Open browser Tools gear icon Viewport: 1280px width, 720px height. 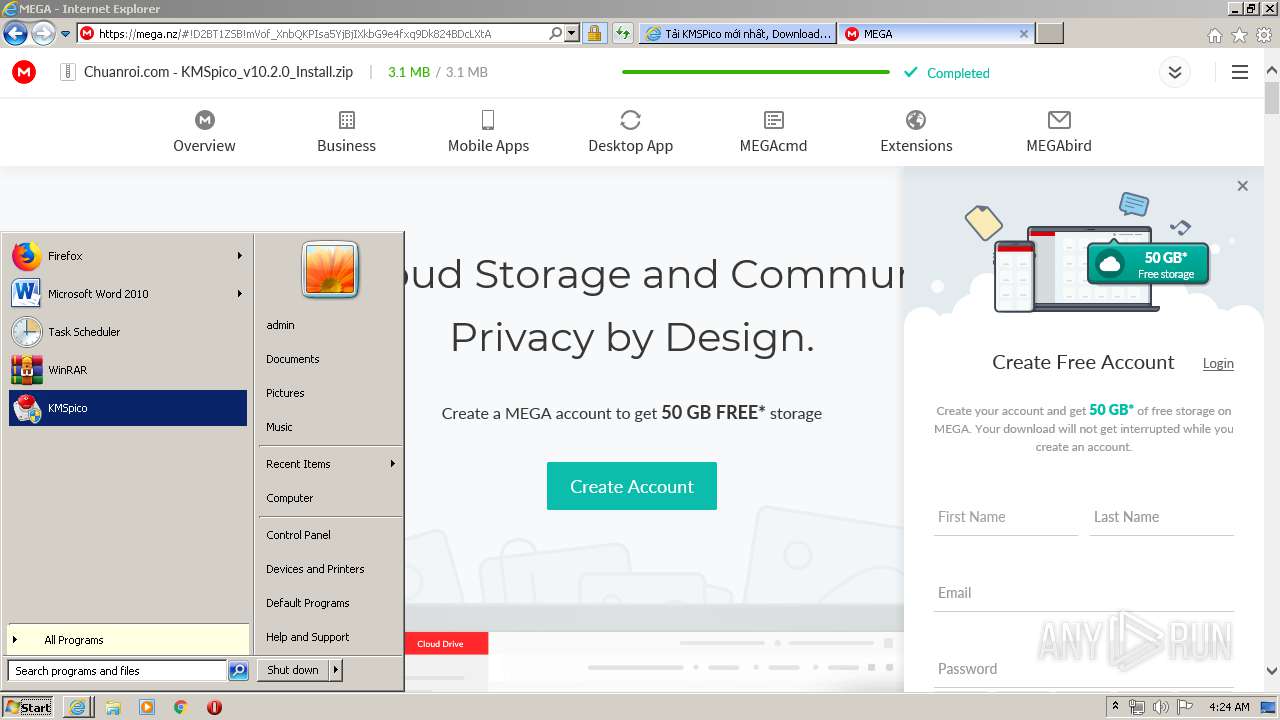pos(1264,35)
